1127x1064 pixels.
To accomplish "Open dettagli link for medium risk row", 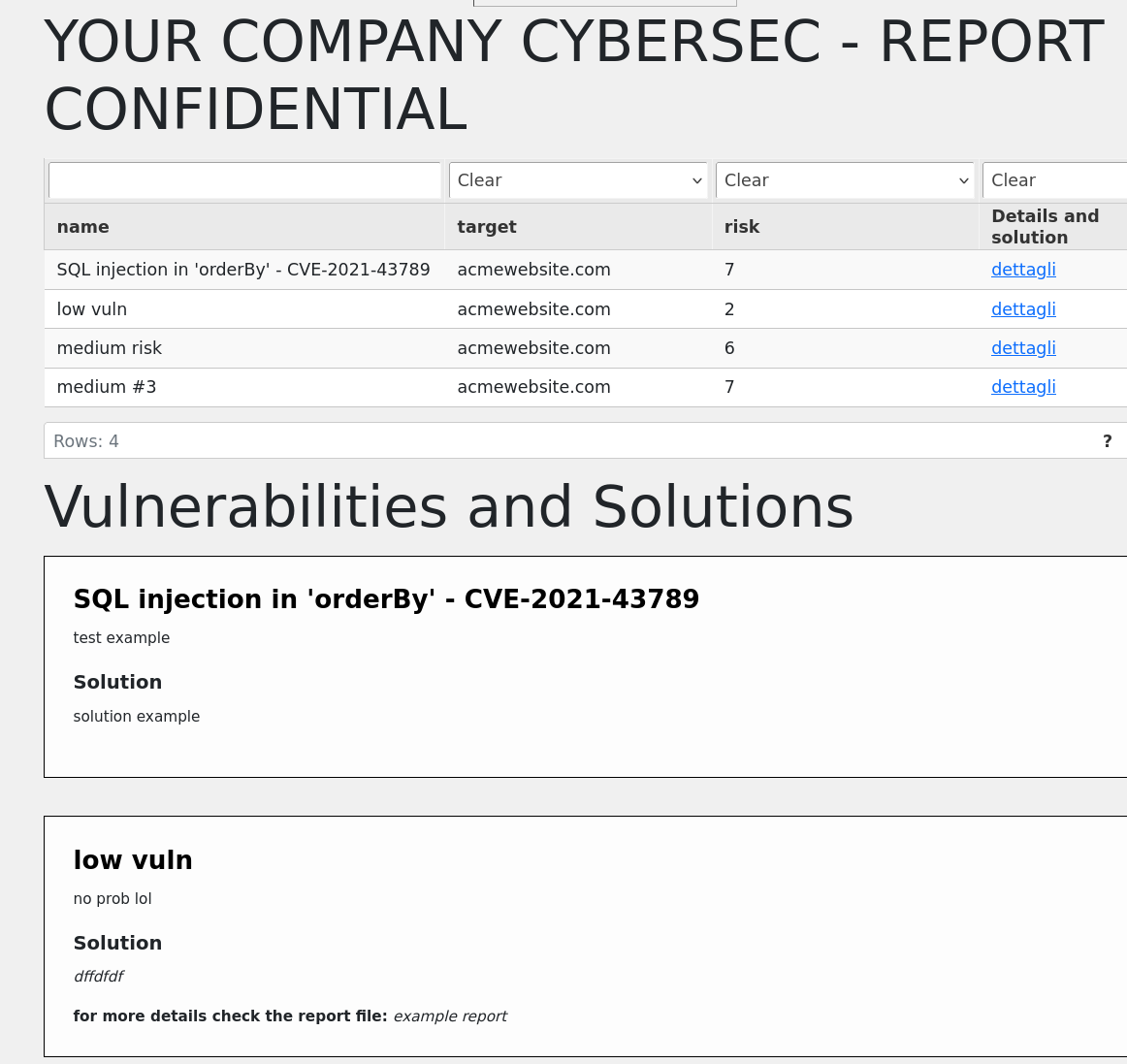I will click(x=1023, y=348).
